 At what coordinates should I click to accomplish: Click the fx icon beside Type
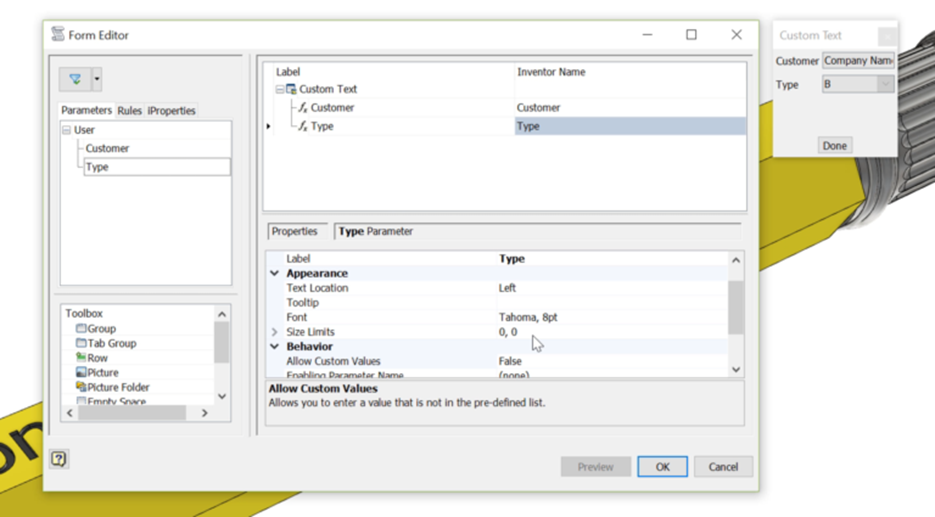pos(303,126)
